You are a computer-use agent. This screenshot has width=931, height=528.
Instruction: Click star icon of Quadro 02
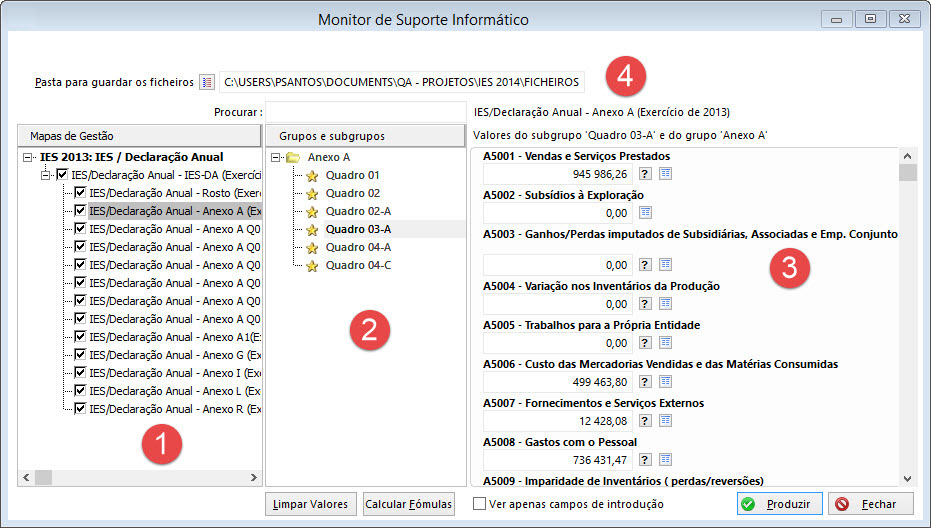point(312,194)
